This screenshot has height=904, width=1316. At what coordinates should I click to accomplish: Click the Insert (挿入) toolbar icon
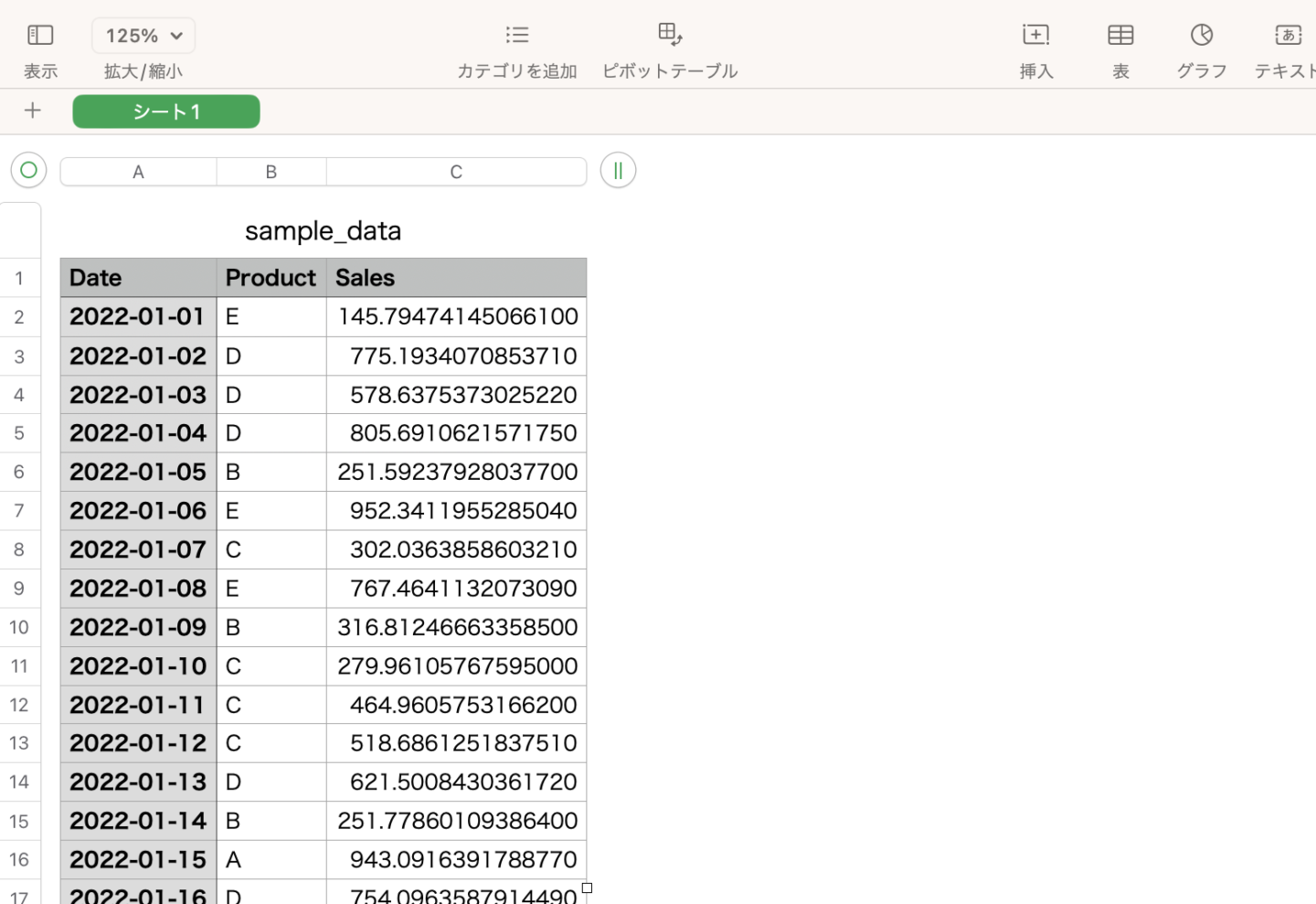1035,36
